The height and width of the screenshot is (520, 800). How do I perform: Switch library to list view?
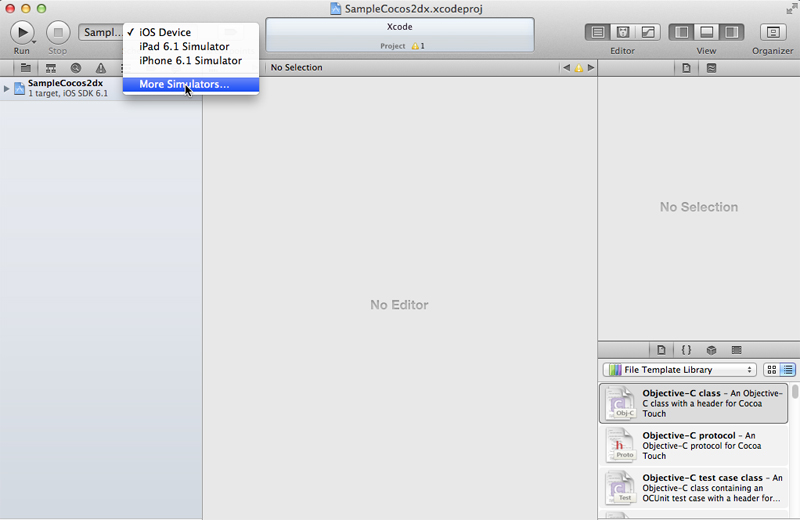click(x=788, y=369)
